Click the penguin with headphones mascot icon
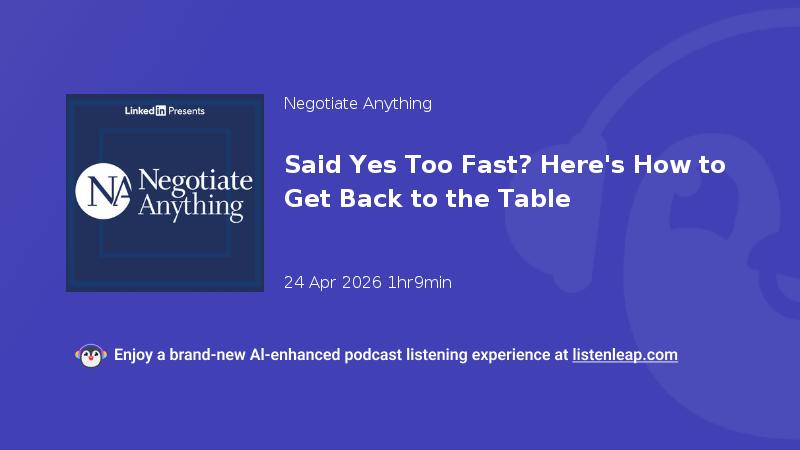Image resolution: width=800 pixels, height=450 pixels. point(91,356)
